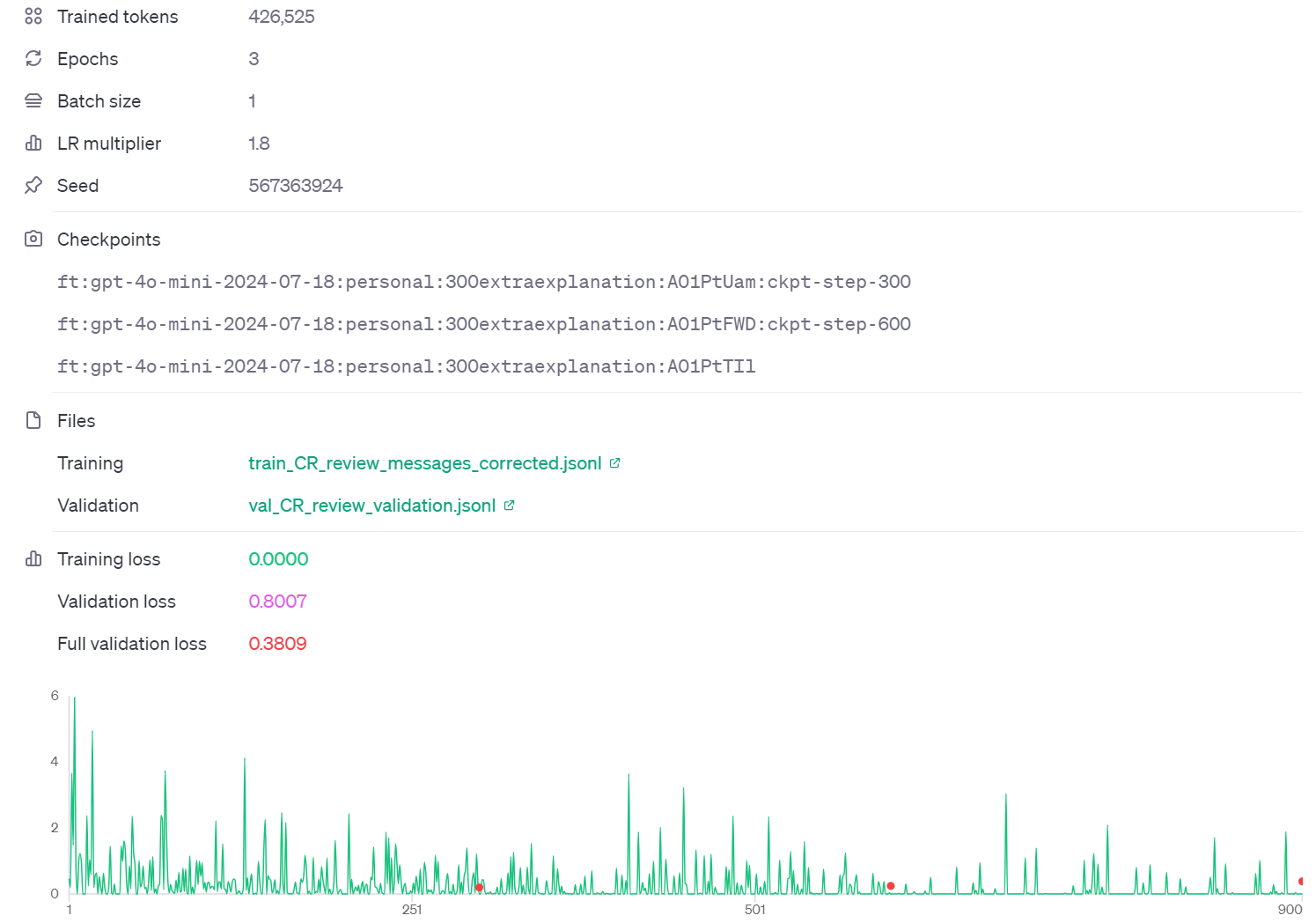Click the external-link icon beside the training file
Image resolution: width=1316 pixels, height=923 pixels.
[614, 462]
